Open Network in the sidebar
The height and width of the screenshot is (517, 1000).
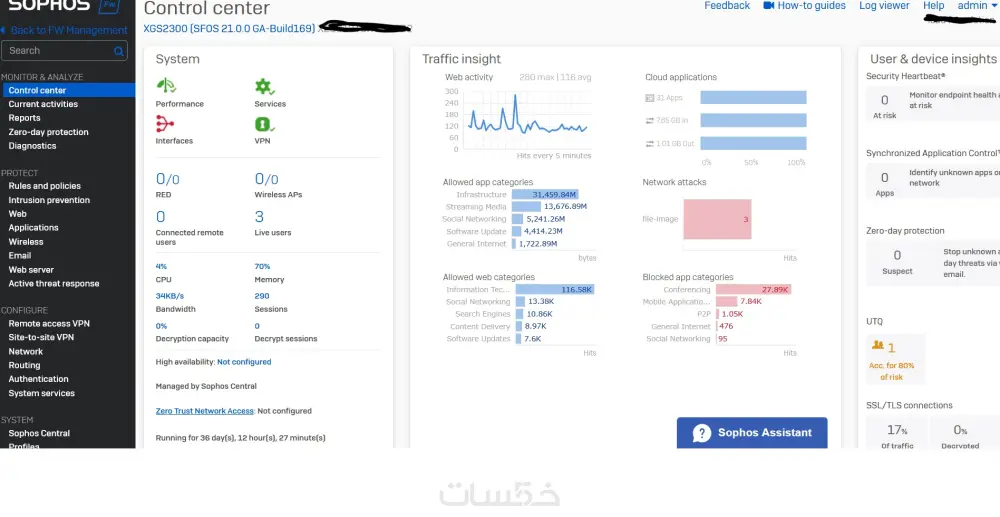tap(26, 351)
